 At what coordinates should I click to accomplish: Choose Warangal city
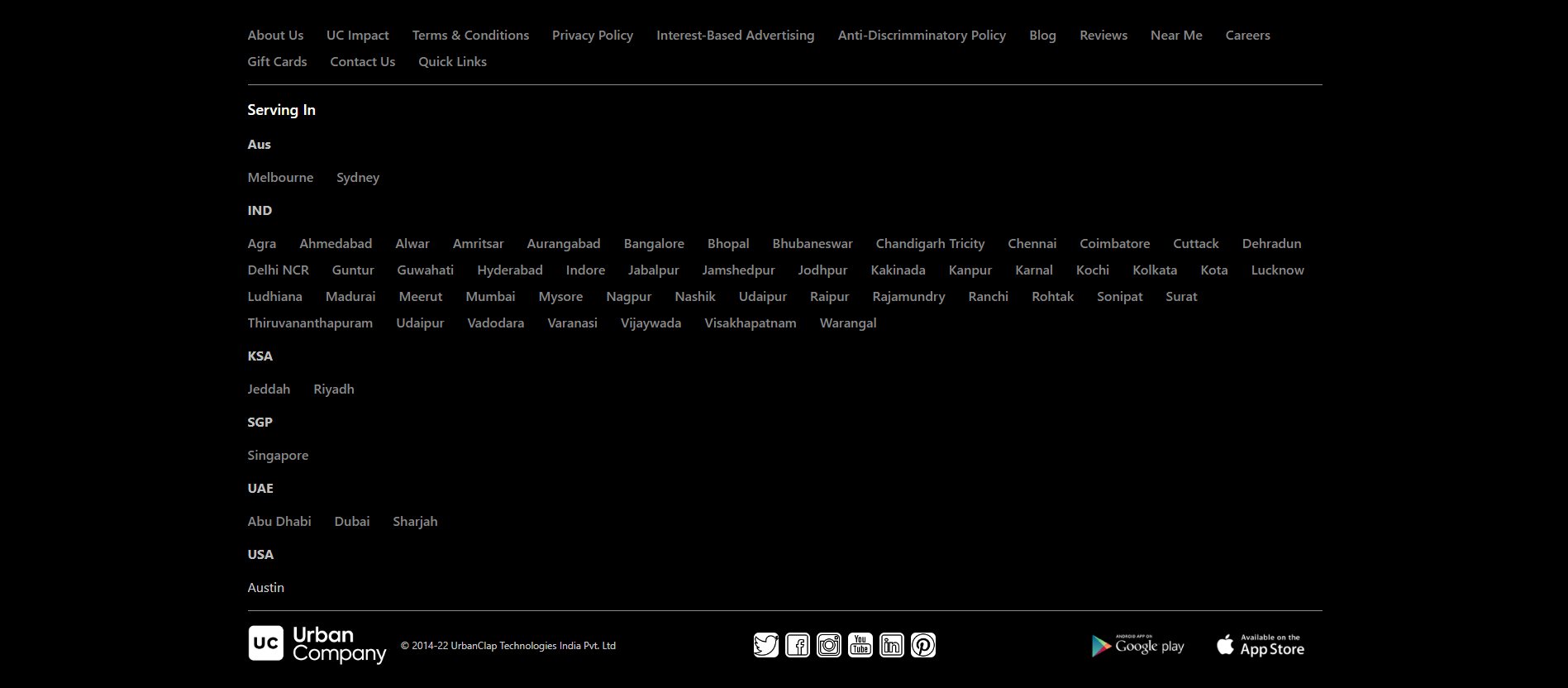(x=847, y=323)
